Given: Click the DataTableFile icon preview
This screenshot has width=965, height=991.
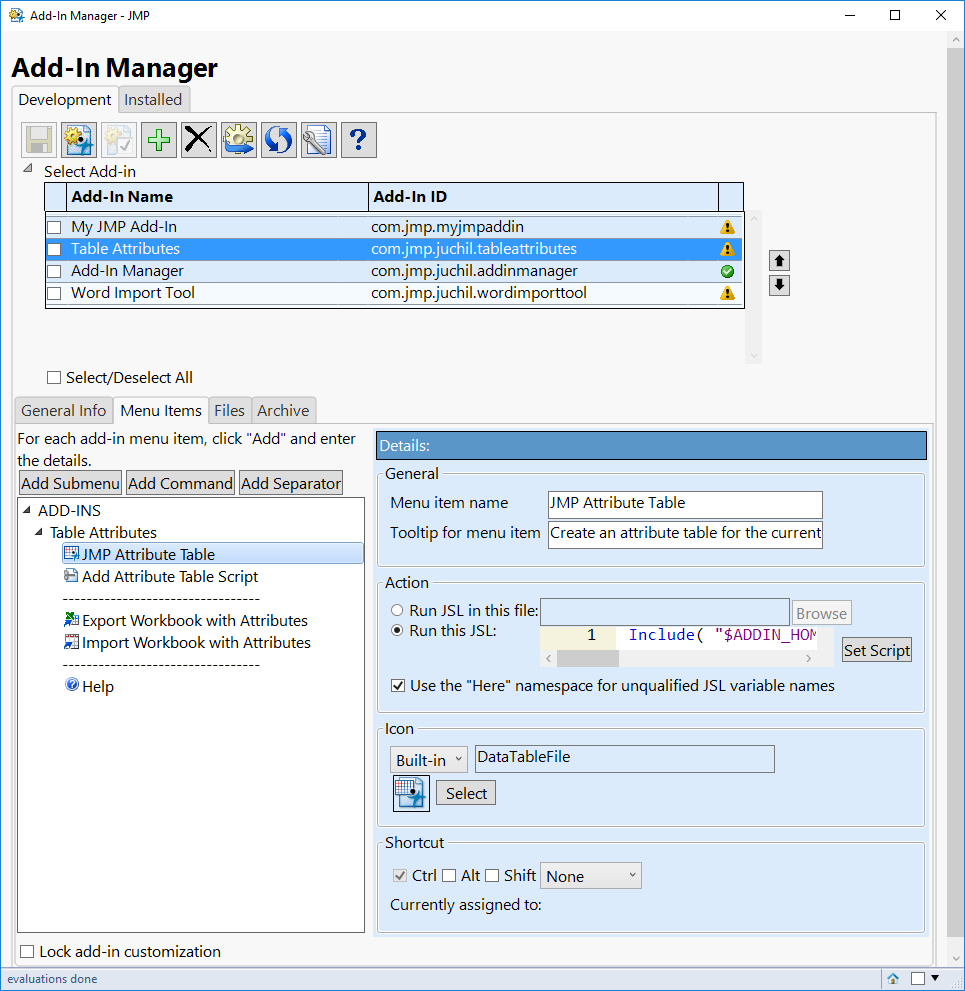Looking at the screenshot, I should pos(411,793).
